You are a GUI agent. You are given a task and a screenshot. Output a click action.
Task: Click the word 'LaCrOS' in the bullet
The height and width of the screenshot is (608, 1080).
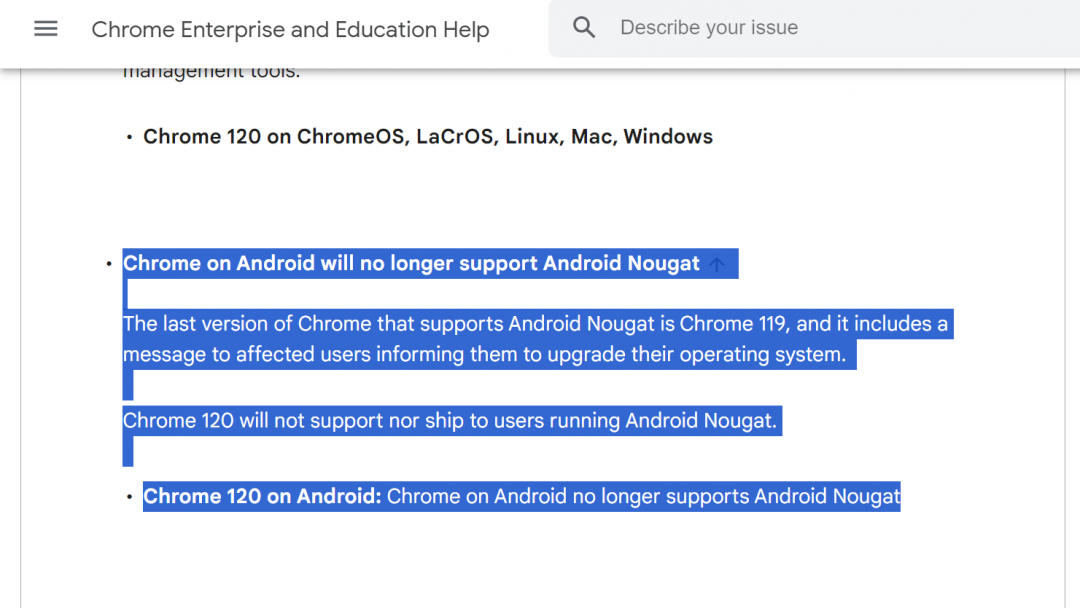point(455,137)
